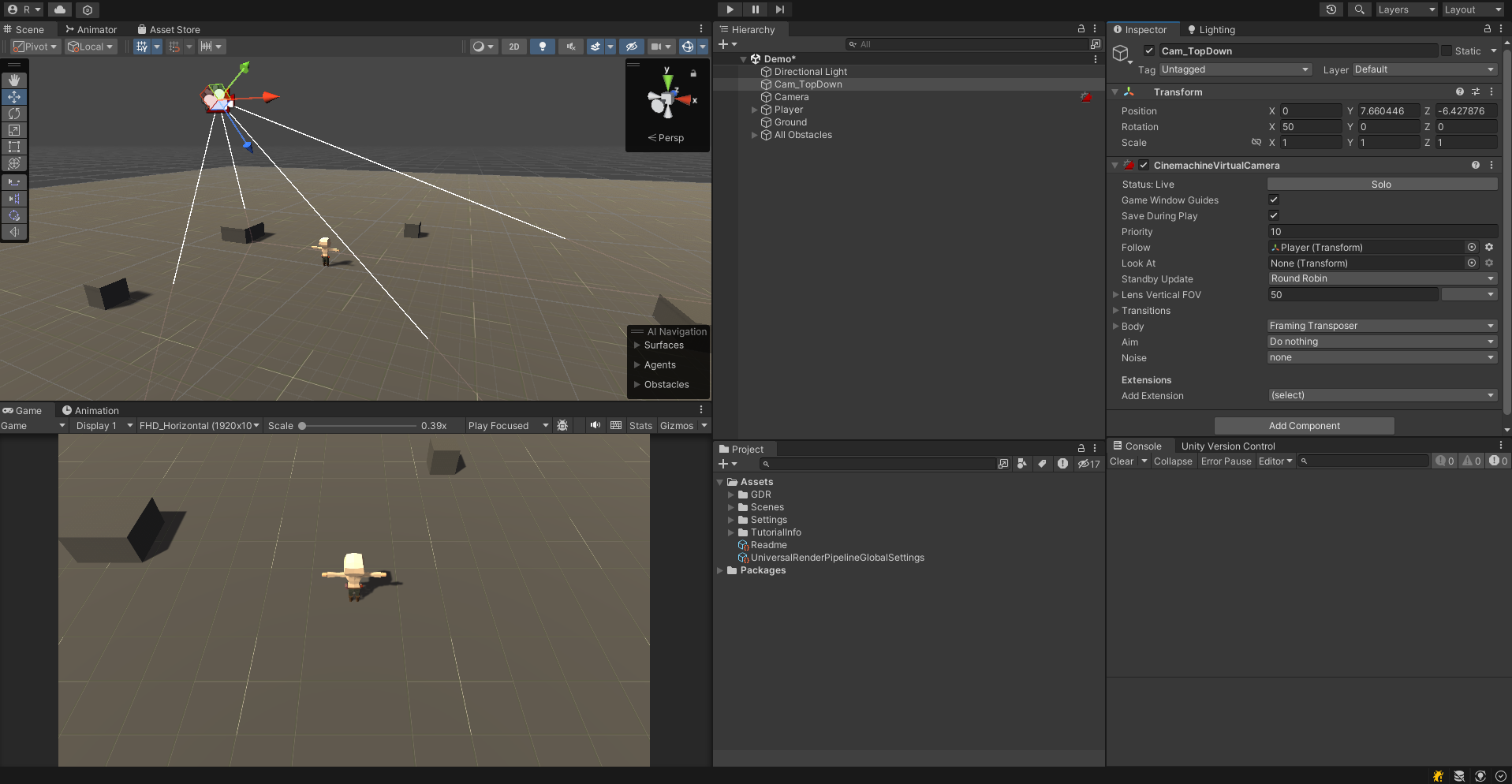Select the Scale tool
This screenshot has height=784, width=1512.
click(14, 130)
